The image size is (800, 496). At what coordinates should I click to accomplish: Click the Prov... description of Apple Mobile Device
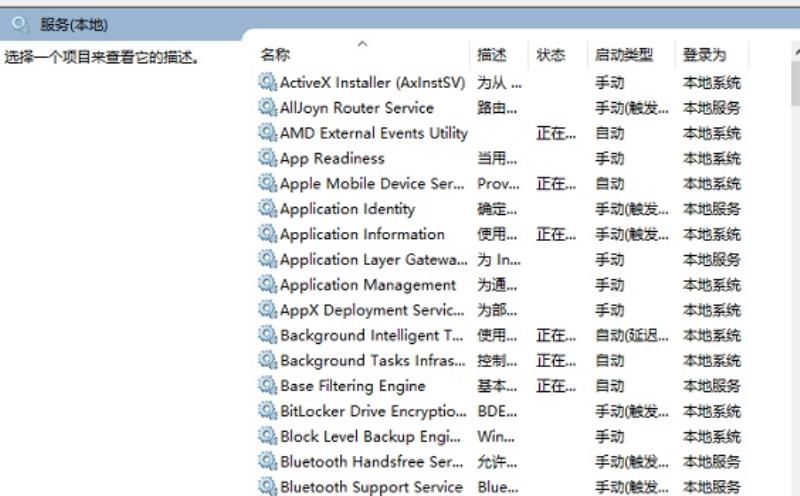coord(498,184)
